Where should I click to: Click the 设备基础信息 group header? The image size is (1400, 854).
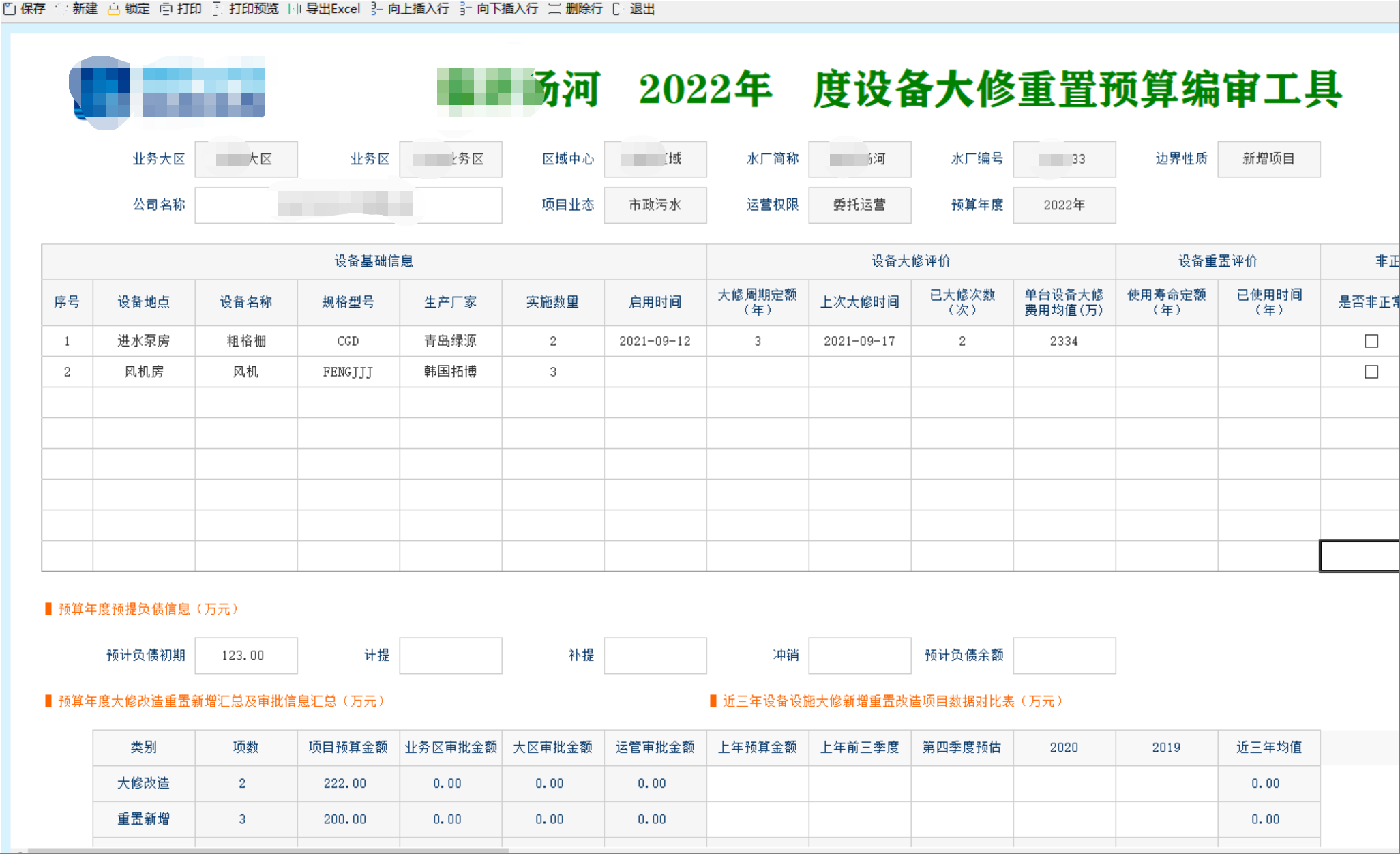click(374, 261)
